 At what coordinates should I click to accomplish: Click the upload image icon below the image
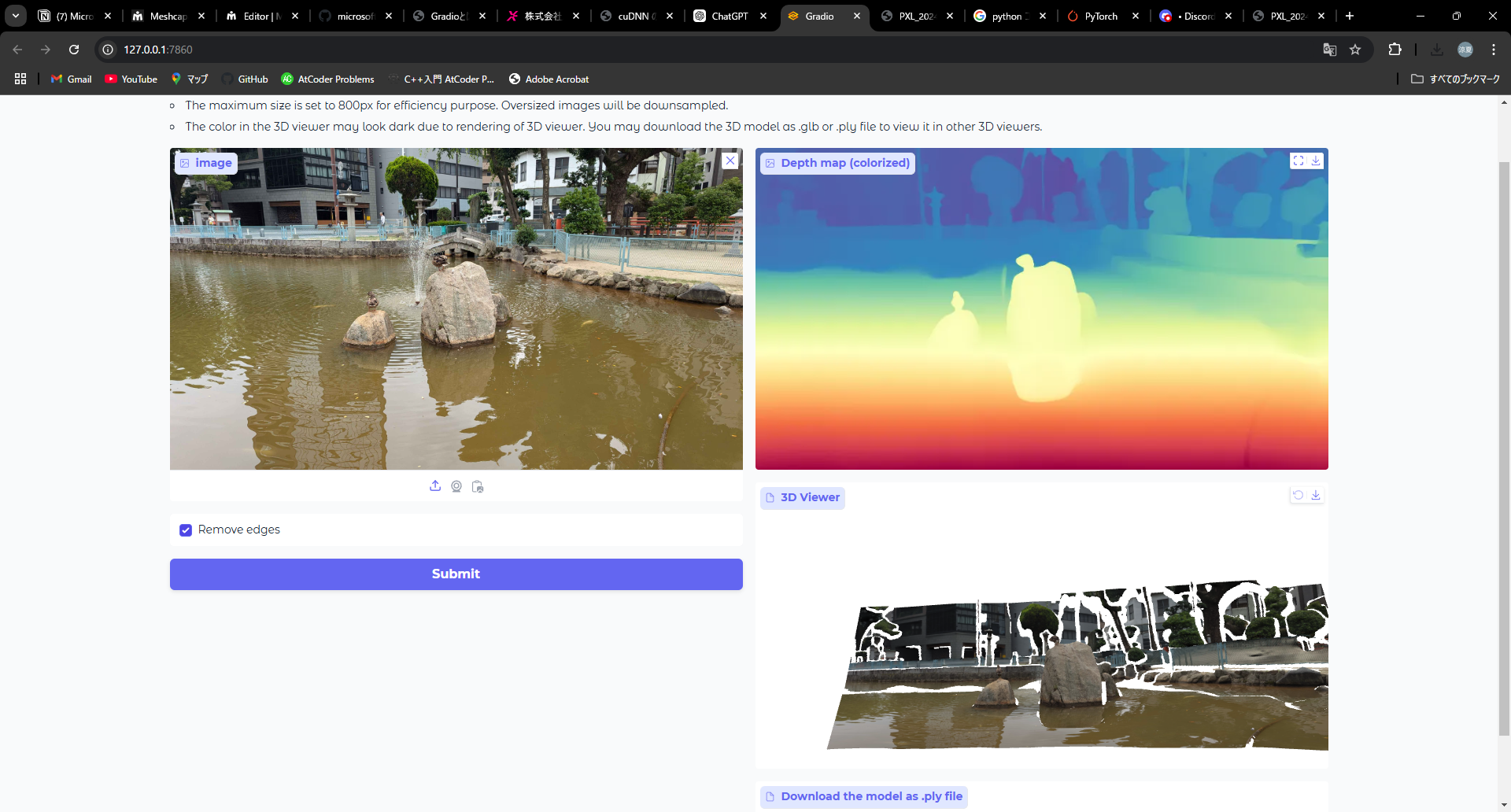tap(435, 486)
